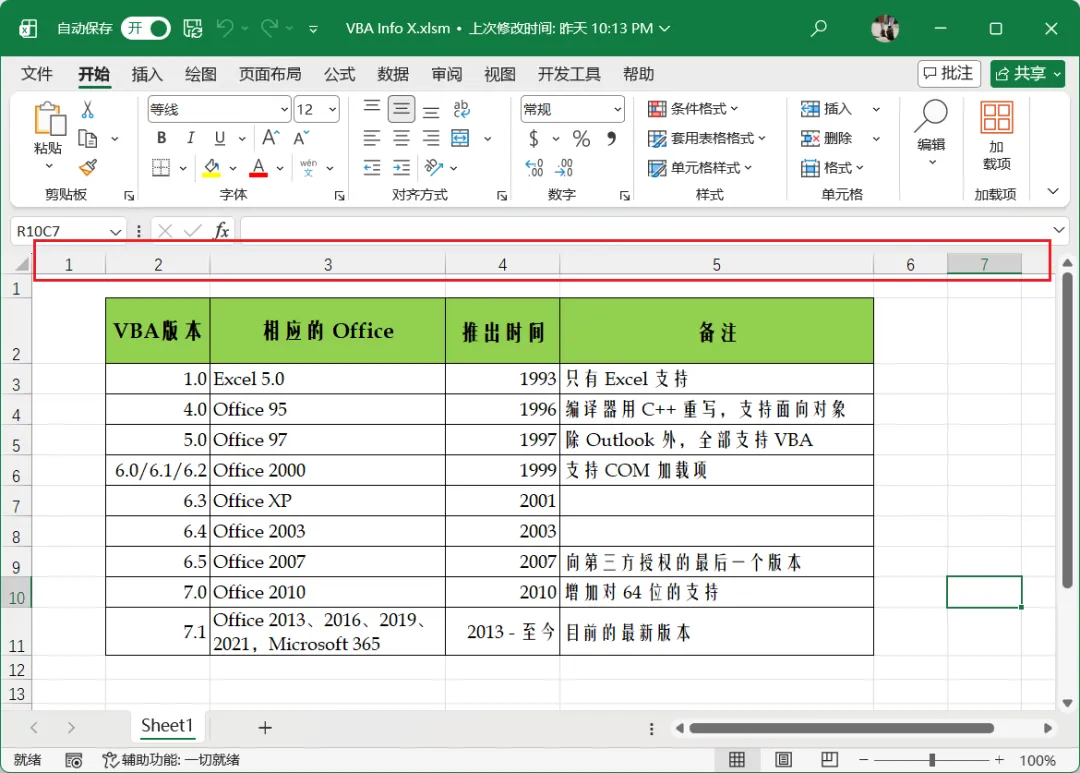Click the Paste clipboard icon
This screenshot has width=1080, height=773.
50,118
